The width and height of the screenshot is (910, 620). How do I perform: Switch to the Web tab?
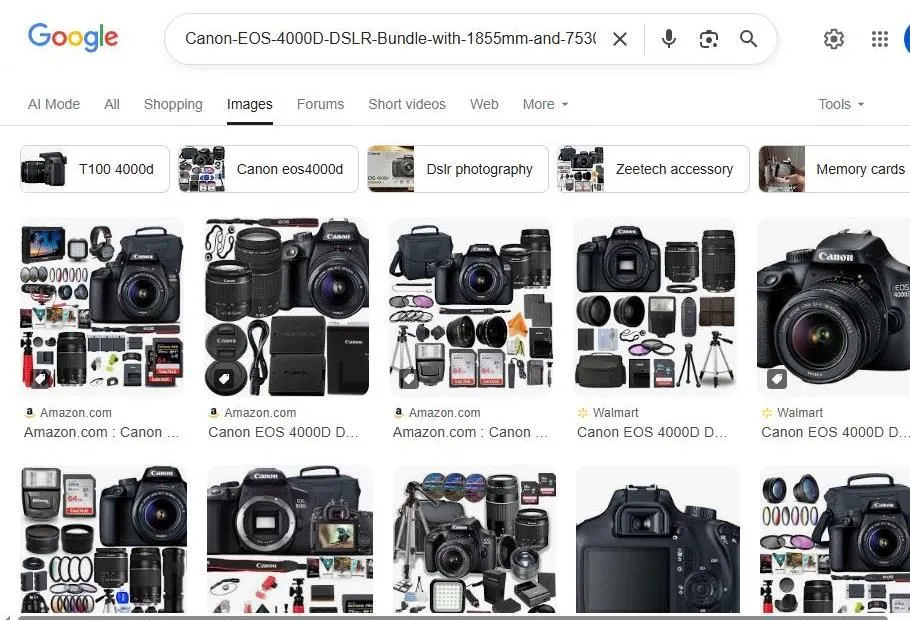click(x=484, y=104)
